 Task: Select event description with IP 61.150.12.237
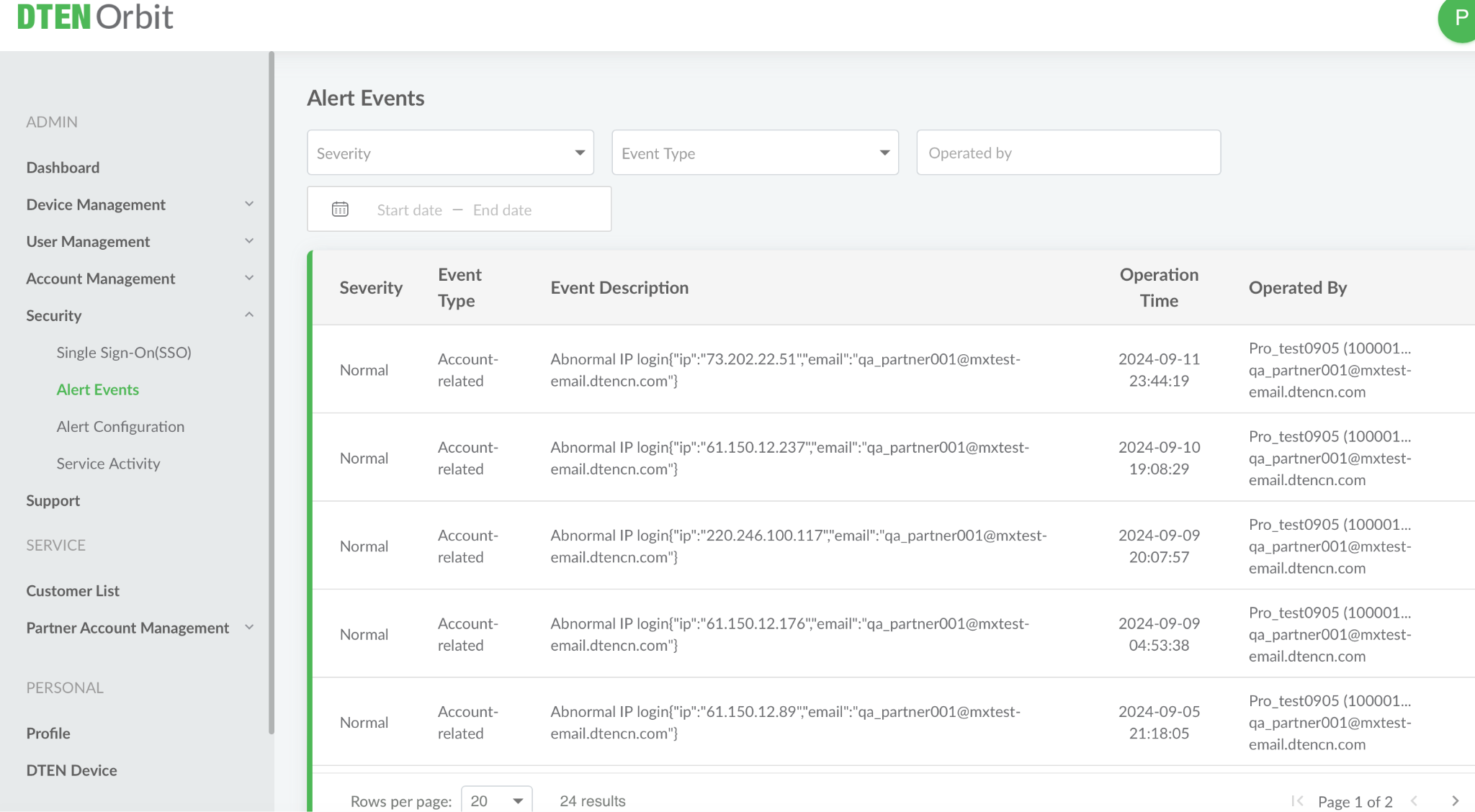coord(789,458)
